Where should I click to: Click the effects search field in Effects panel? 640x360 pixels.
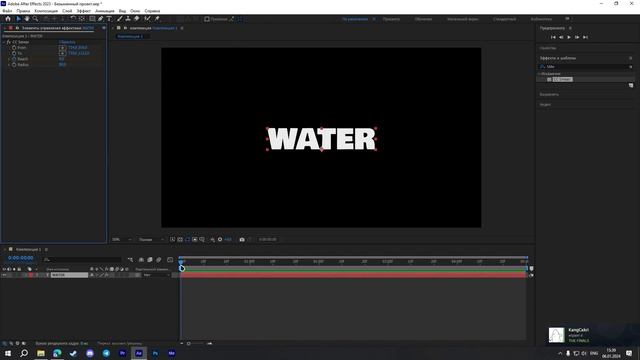[586, 67]
